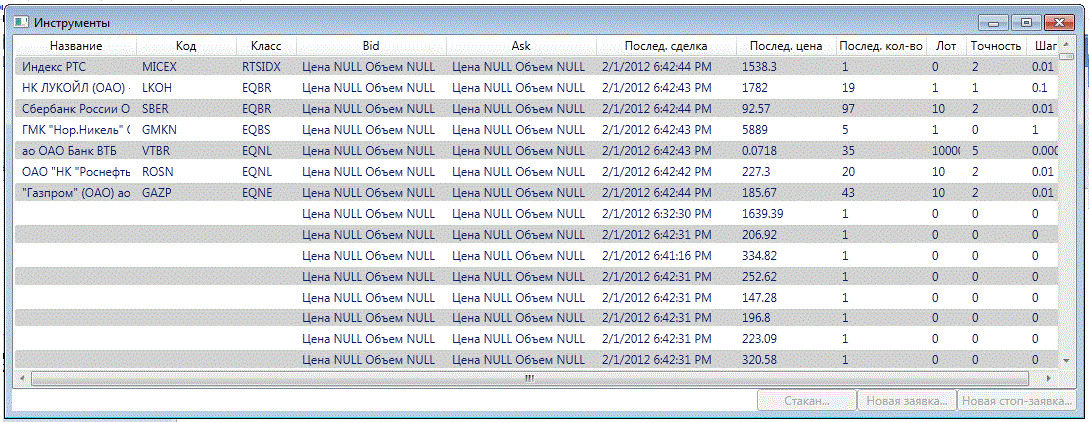The image size is (1089, 422).
Task: Click last price 92.57
Action: tap(756, 109)
